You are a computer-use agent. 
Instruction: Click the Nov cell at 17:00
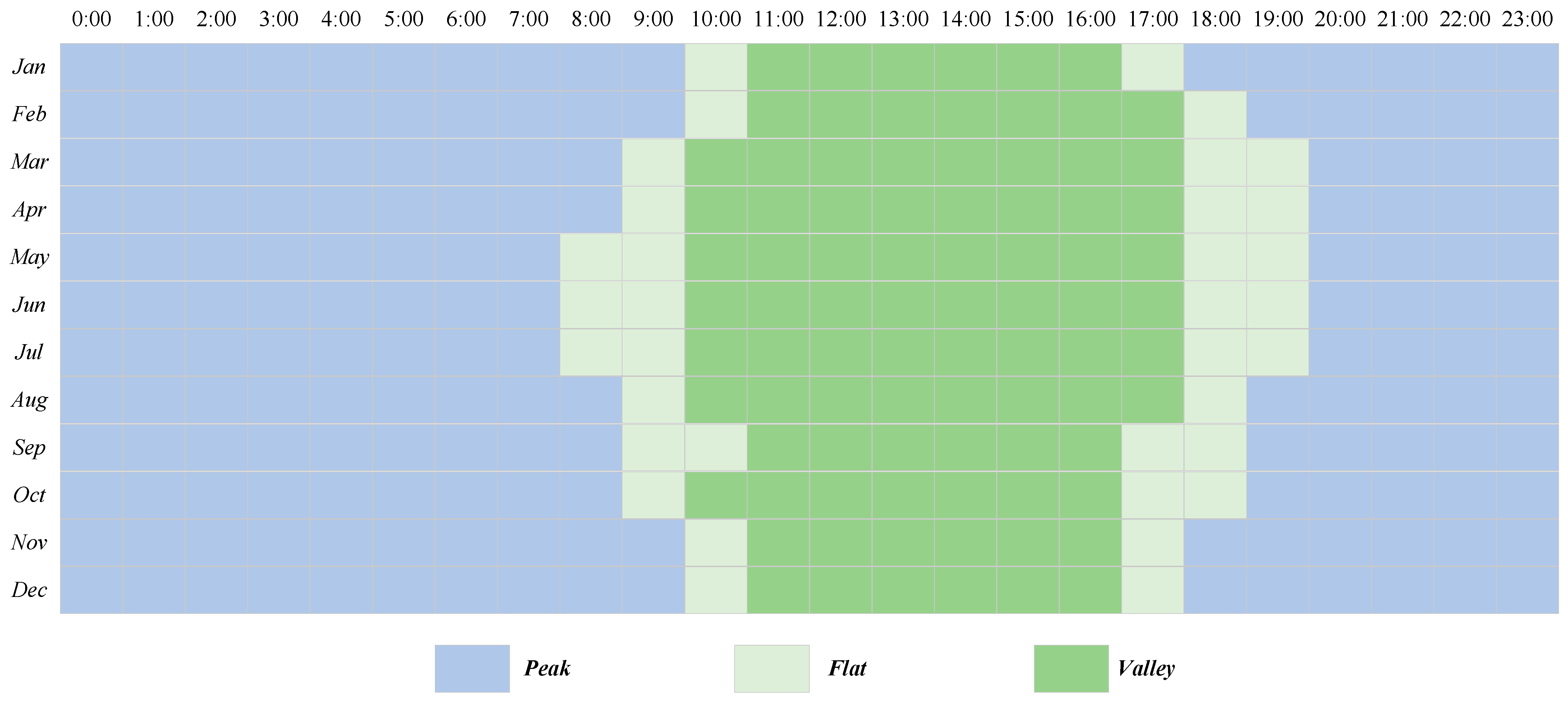click(1153, 542)
